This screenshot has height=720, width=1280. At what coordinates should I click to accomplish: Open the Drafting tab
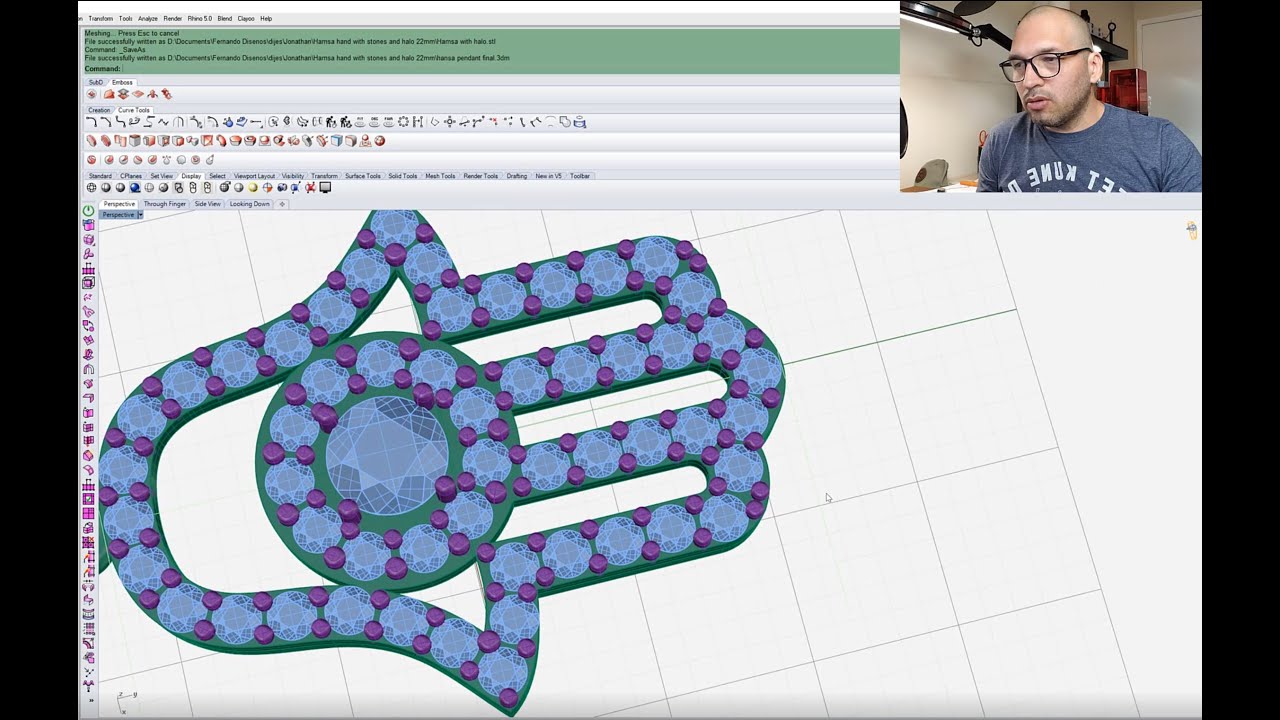(x=517, y=176)
